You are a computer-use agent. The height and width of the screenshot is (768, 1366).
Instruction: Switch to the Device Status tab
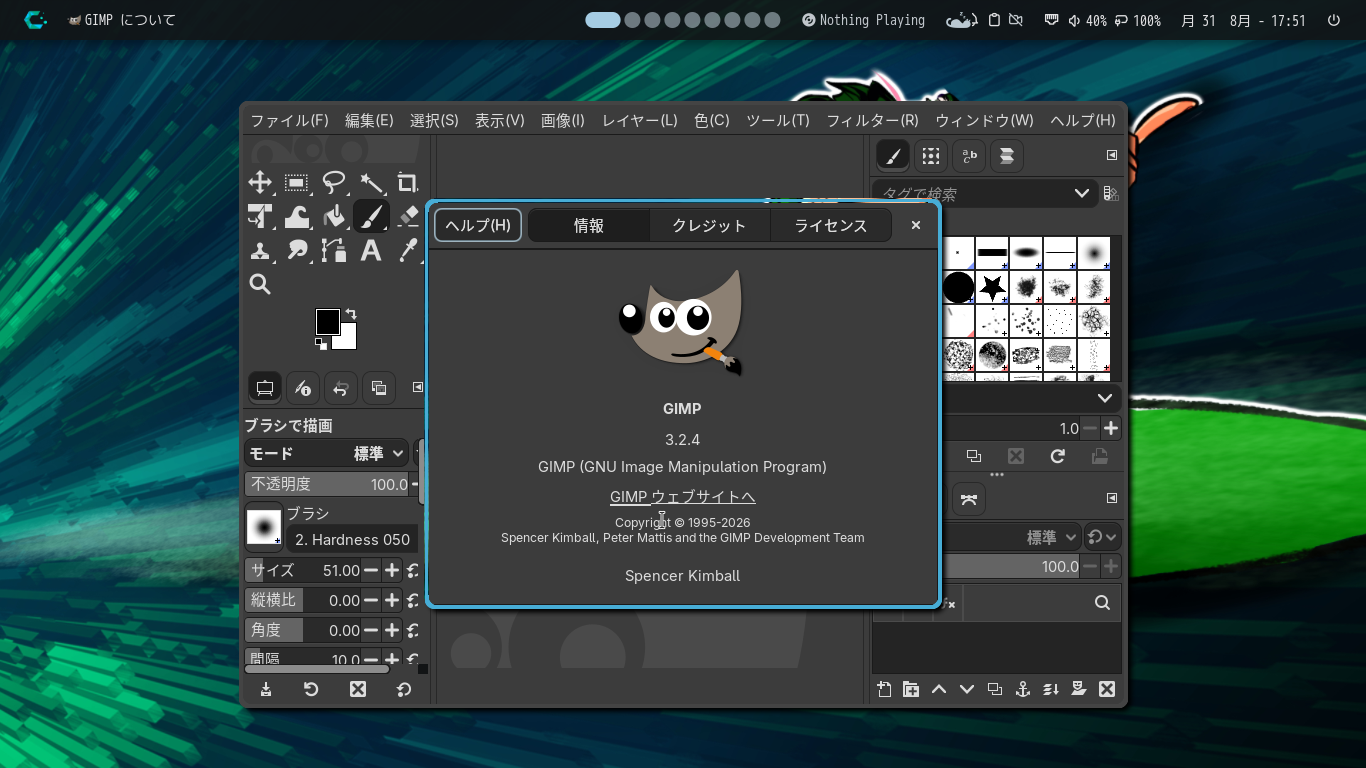coord(303,388)
